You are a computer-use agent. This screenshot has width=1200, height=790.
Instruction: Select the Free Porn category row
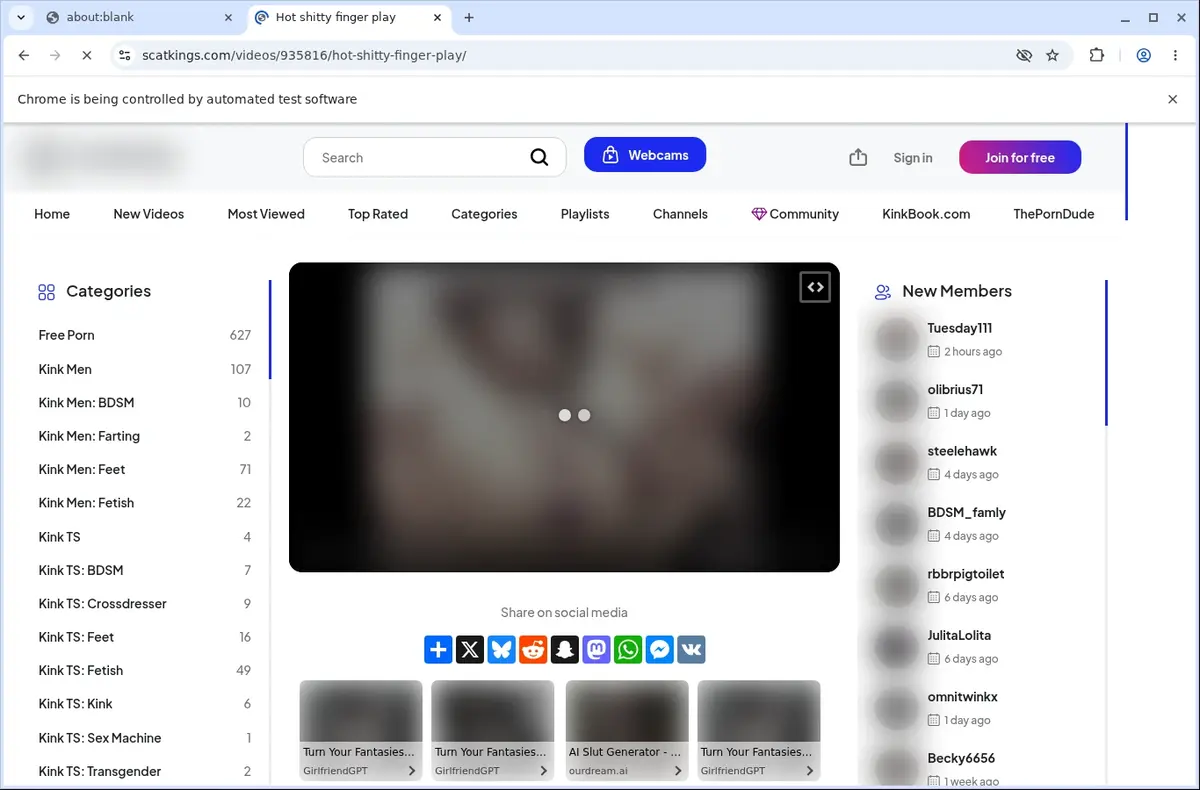click(x=145, y=335)
